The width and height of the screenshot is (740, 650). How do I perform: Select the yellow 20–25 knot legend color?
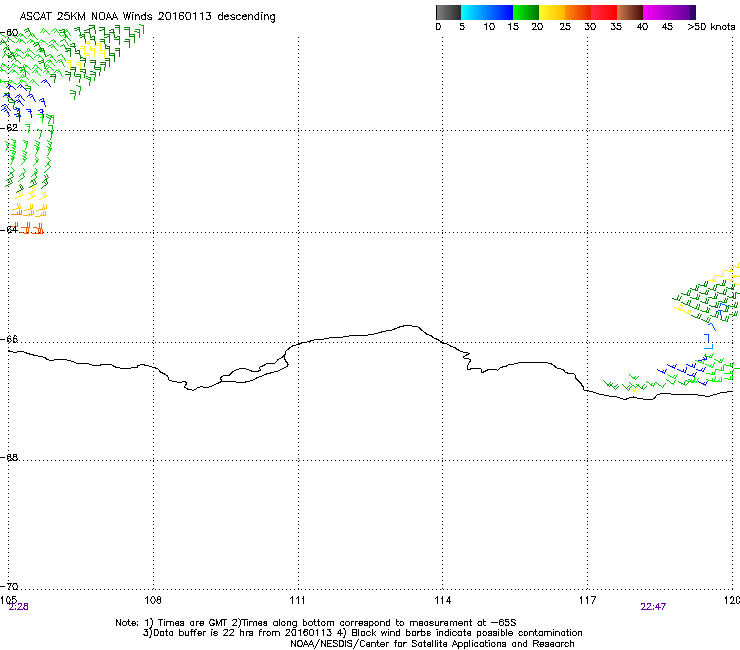[x=552, y=12]
